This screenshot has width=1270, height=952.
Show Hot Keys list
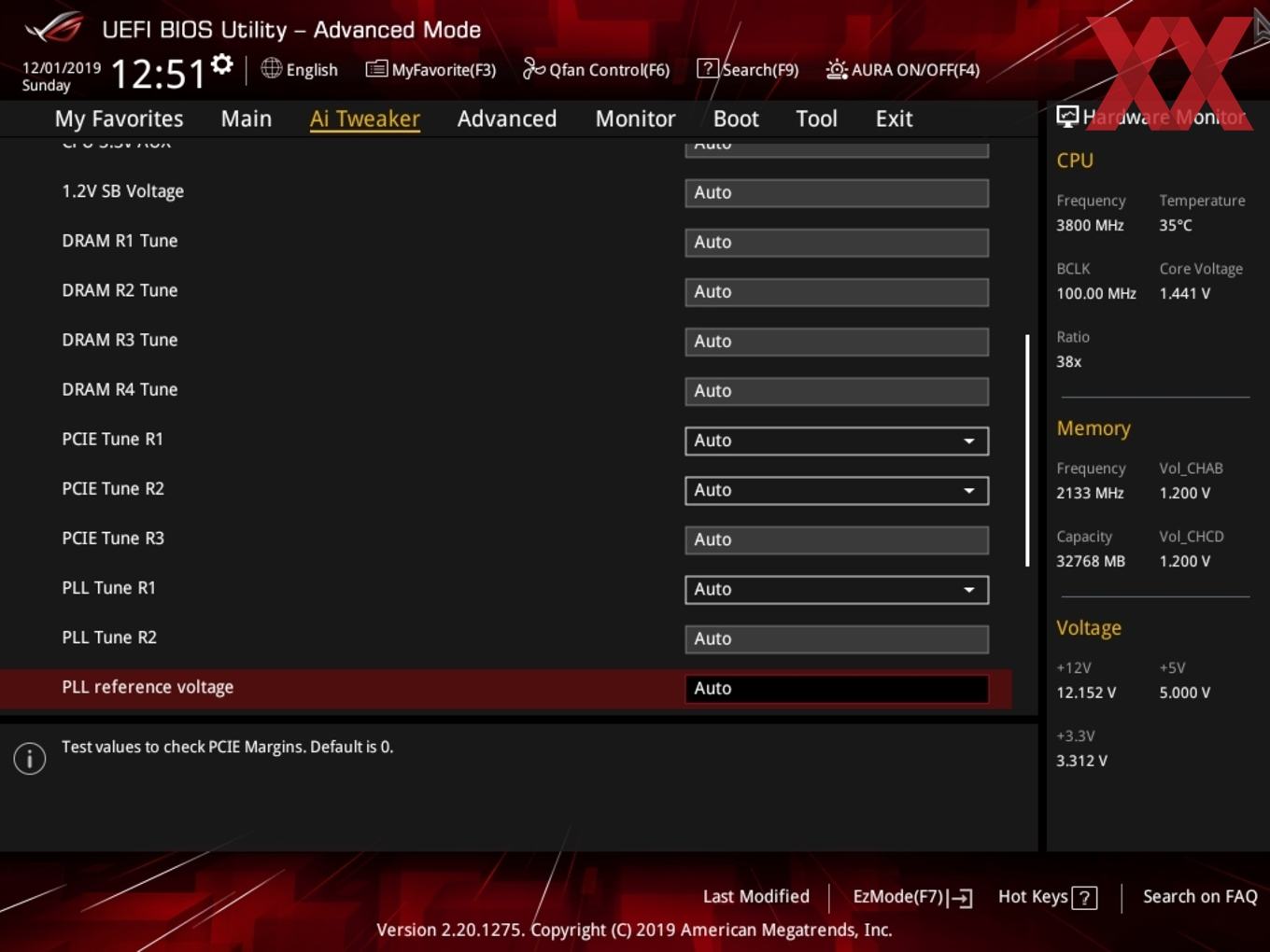click(1033, 896)
